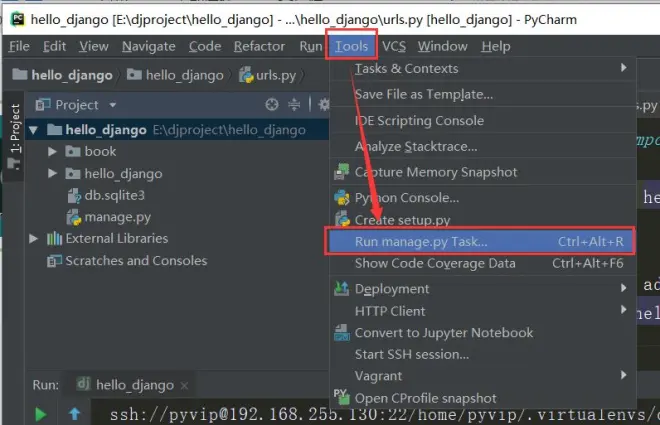Open the Vagrant submenu
Image resolution: width=660 pixels, height=425 pixels.
click(483, 376)
